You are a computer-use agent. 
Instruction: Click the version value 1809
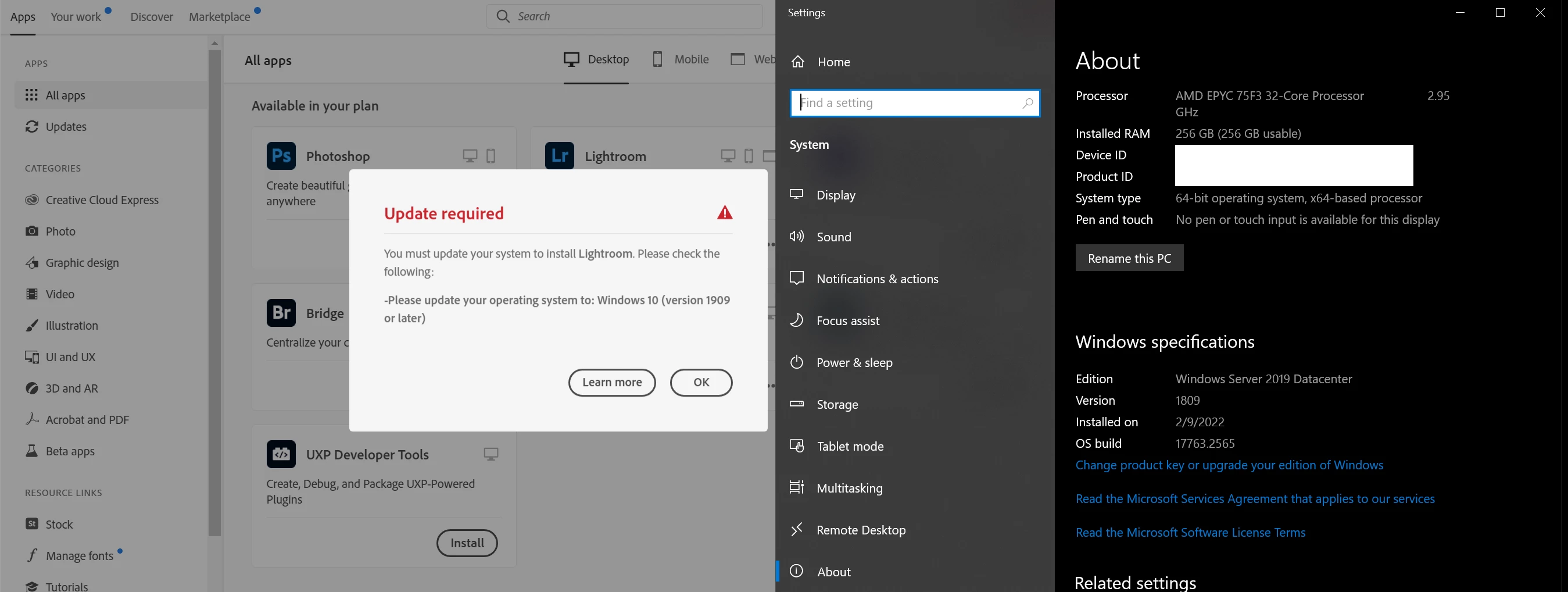tap(1187, 400)
